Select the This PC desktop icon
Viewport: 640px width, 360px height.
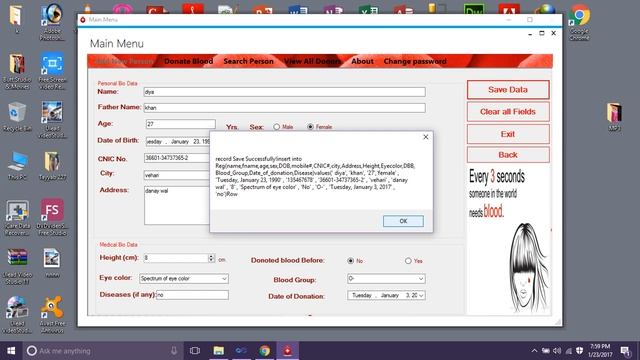point(16,165)
